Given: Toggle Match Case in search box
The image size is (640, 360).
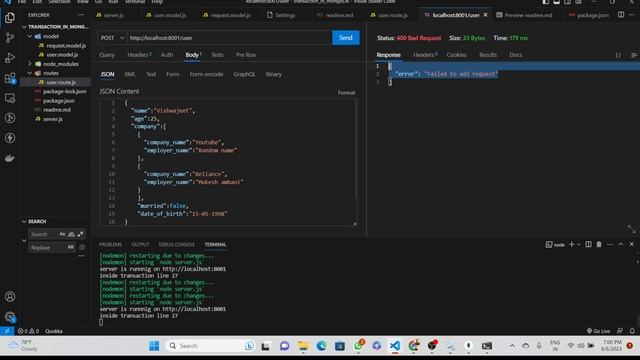Looking at the screenshot, I should [x=62, y=234].
